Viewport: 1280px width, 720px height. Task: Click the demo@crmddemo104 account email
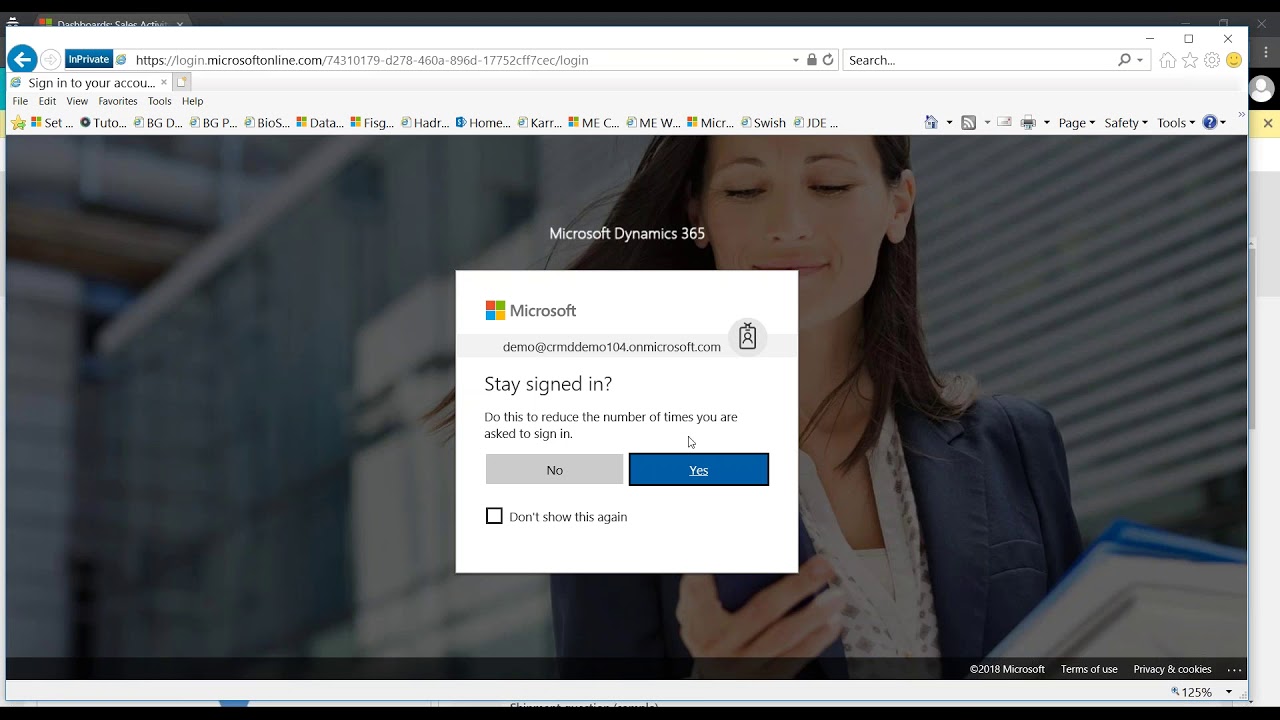tap(611, 347)
